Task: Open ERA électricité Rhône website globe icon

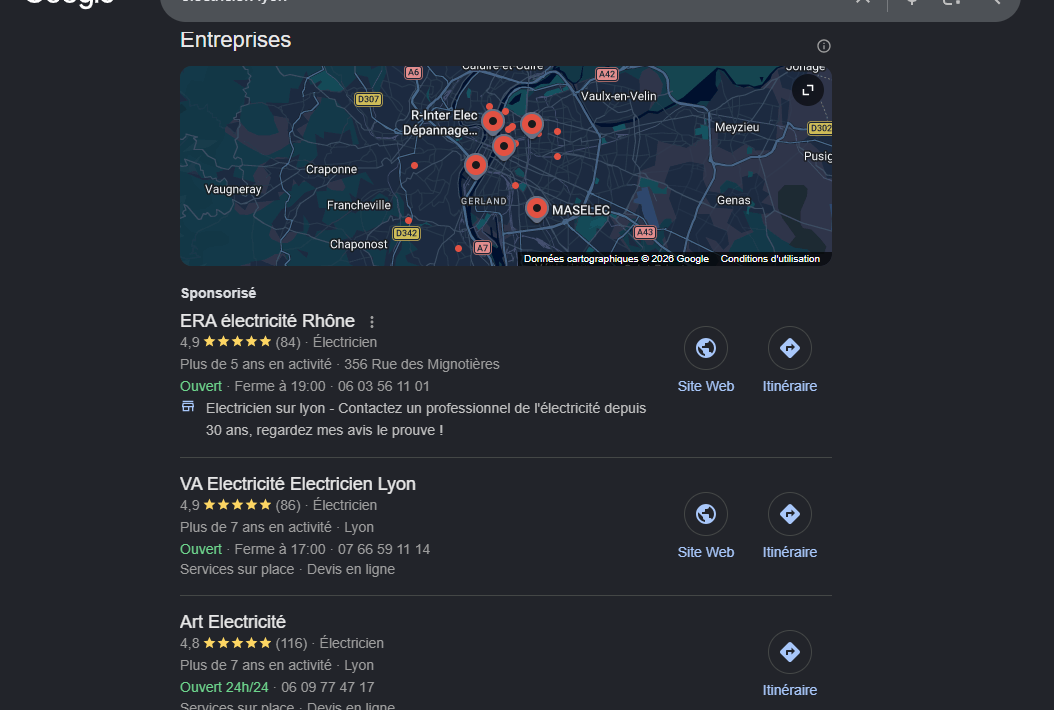Action: coord(706,348)
